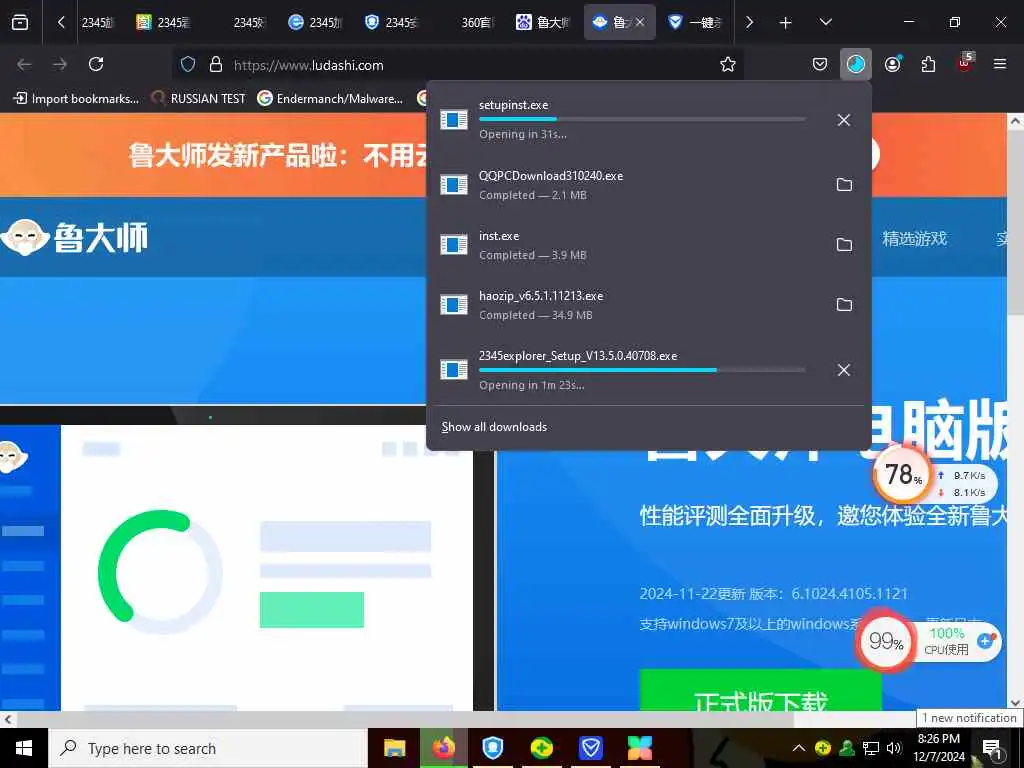Cancel the 2345explorer_Setup download
This screenshot has height=768, width=1024.
(x=844, y=370)
